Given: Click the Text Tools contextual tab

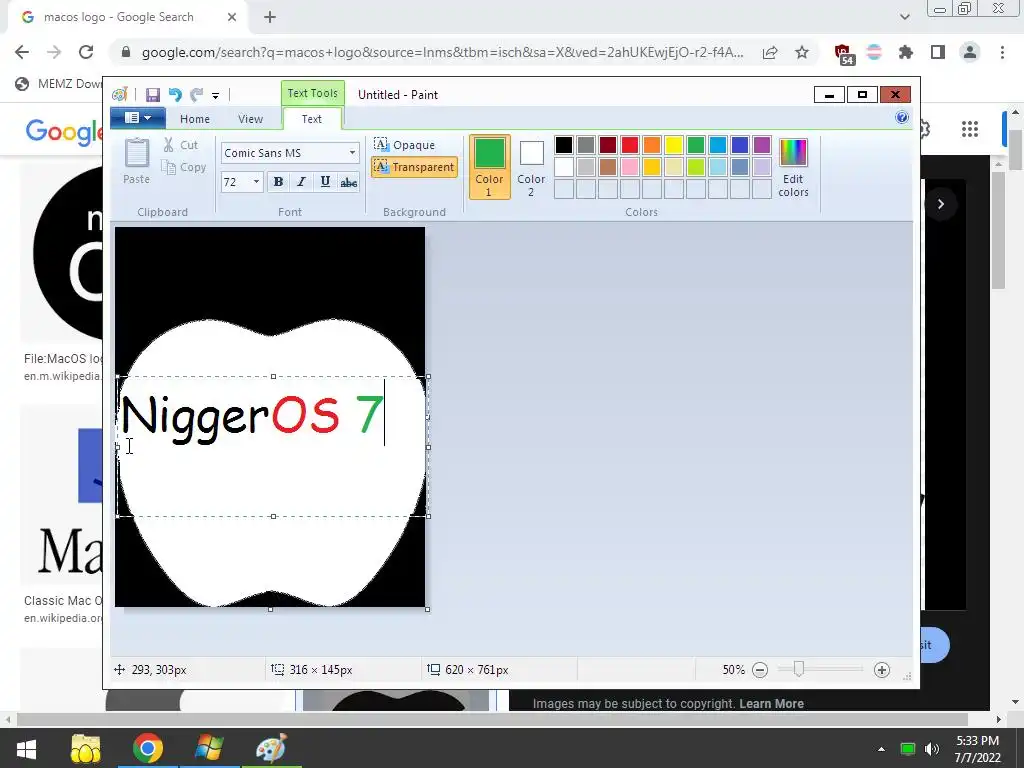Looking at the screenshot, I should tap(313, 93).
